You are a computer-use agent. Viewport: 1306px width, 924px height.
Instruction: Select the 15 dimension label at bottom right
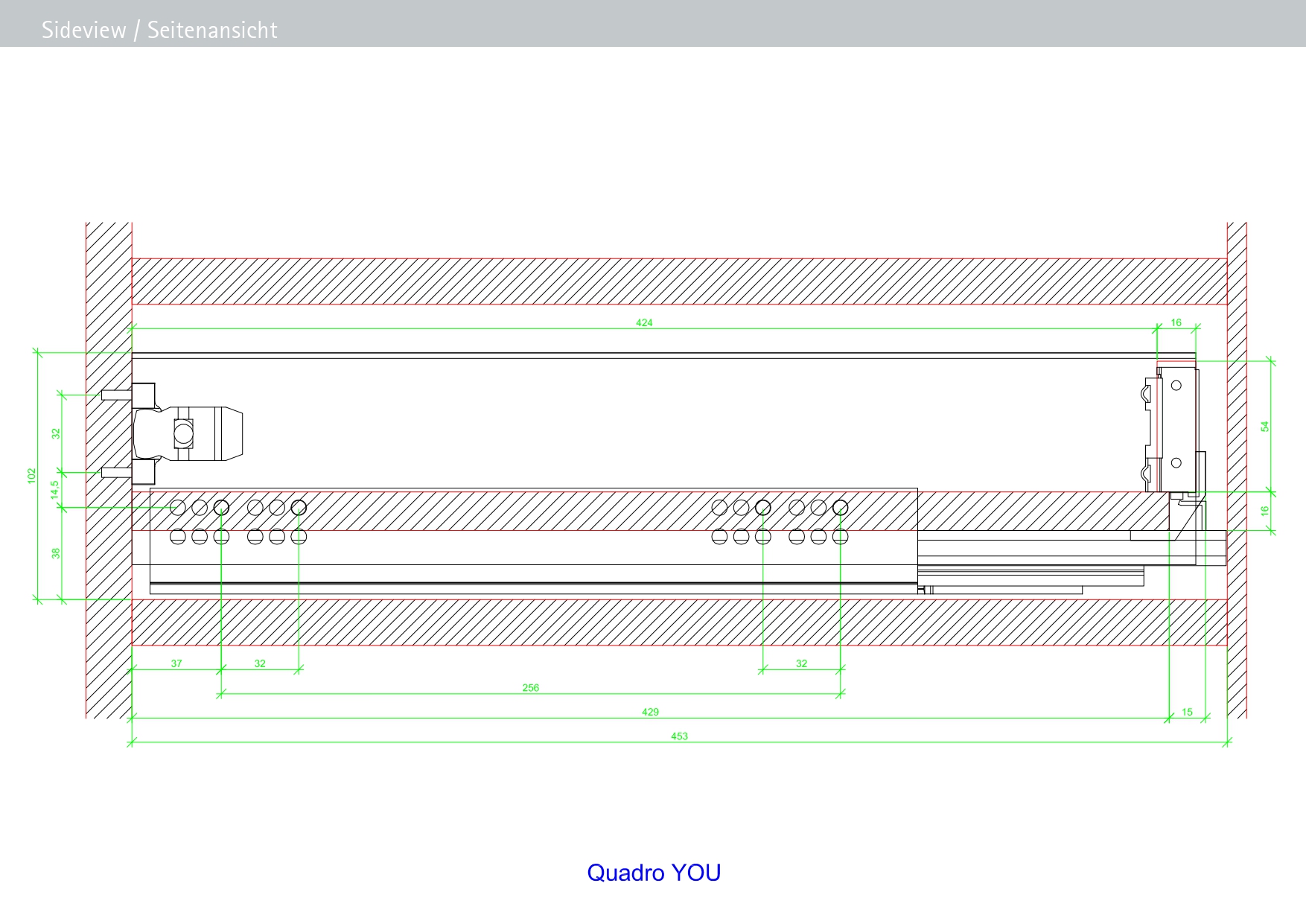tap(1187, 712)
